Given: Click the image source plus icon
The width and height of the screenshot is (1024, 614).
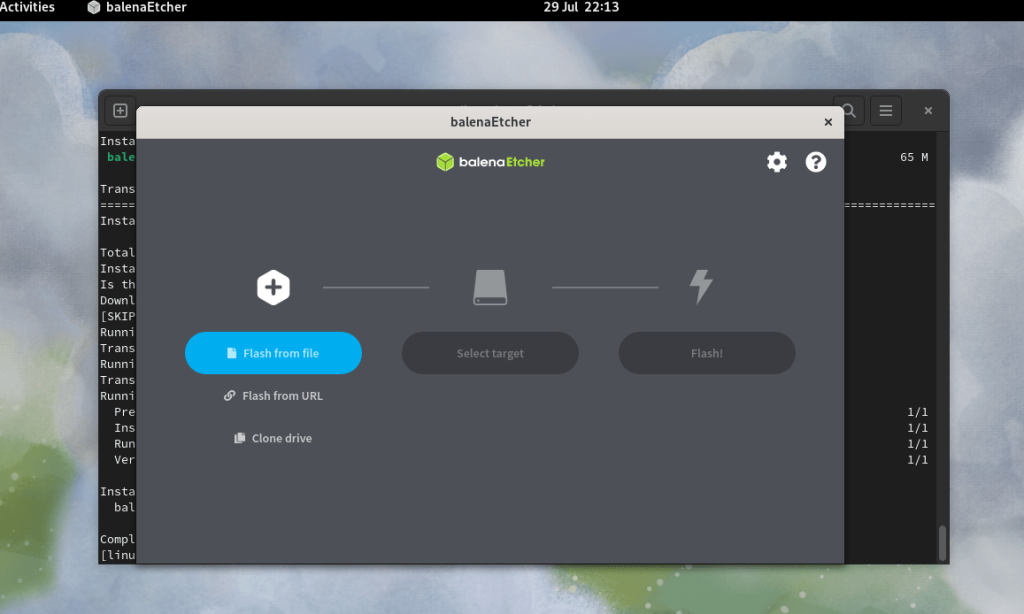Looking at the screenshot, I should [x=272, y=286].
